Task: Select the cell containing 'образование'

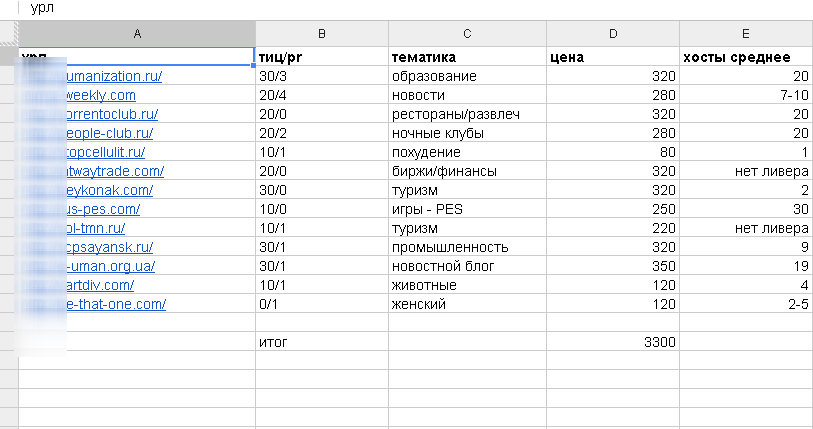Action: 466,76
